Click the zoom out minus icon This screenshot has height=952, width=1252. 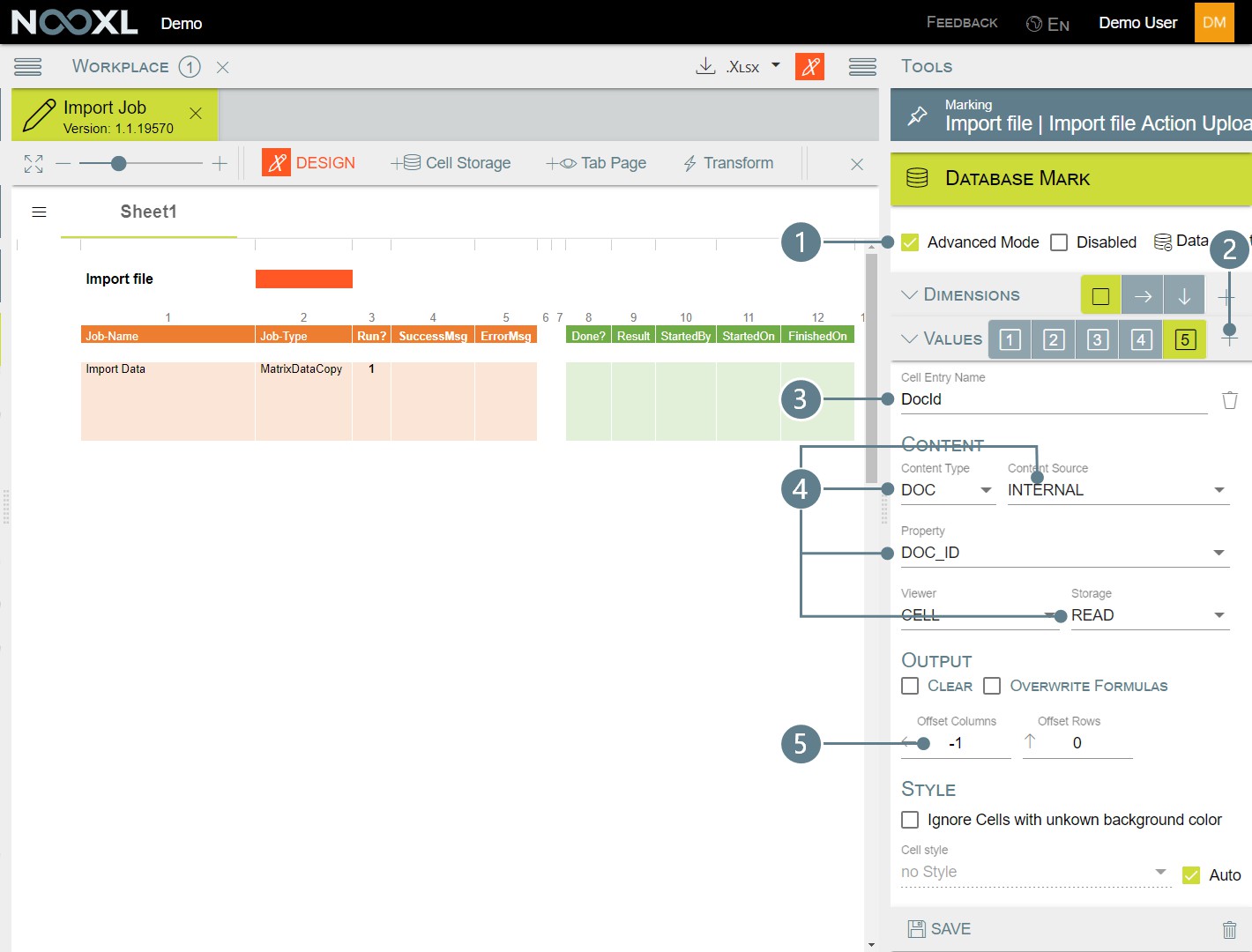(x=63, y=164)
